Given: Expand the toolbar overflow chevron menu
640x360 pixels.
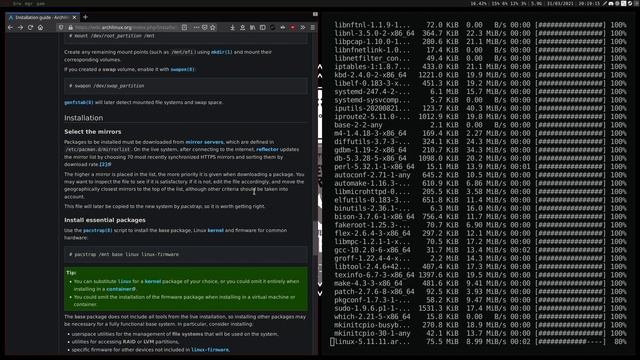Looking at the screenshot, I should pyautogui.click(x=303, y=27).
